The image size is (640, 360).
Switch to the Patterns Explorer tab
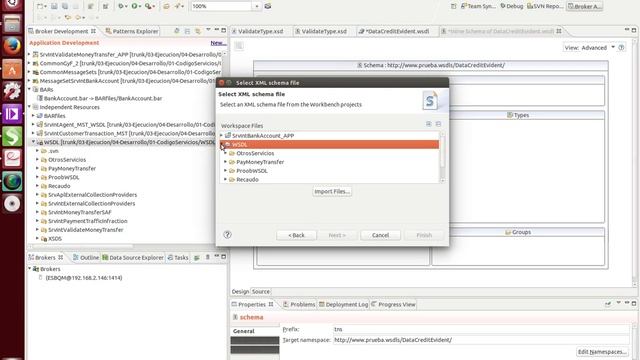[131, 31]
